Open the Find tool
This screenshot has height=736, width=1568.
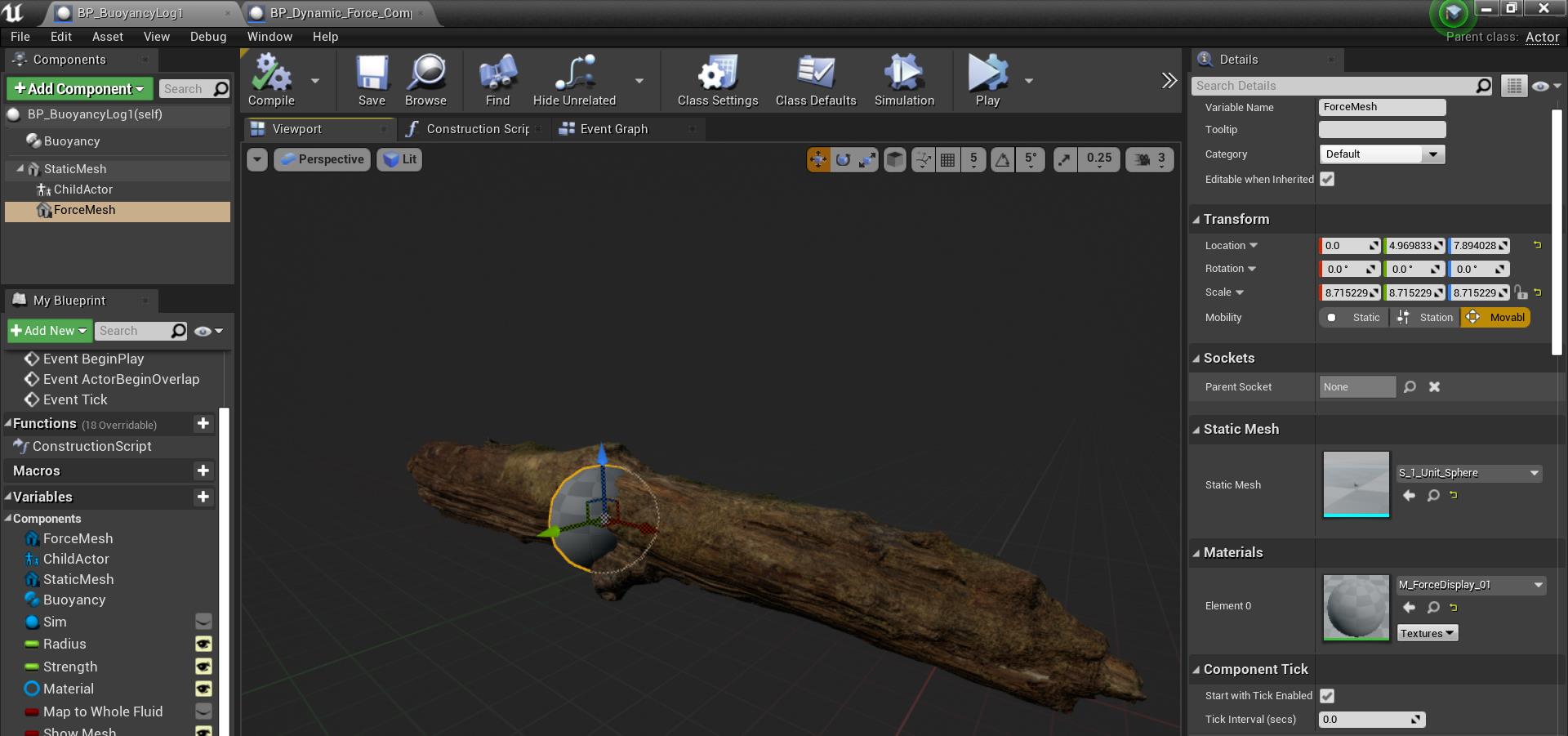click(497, 80)
